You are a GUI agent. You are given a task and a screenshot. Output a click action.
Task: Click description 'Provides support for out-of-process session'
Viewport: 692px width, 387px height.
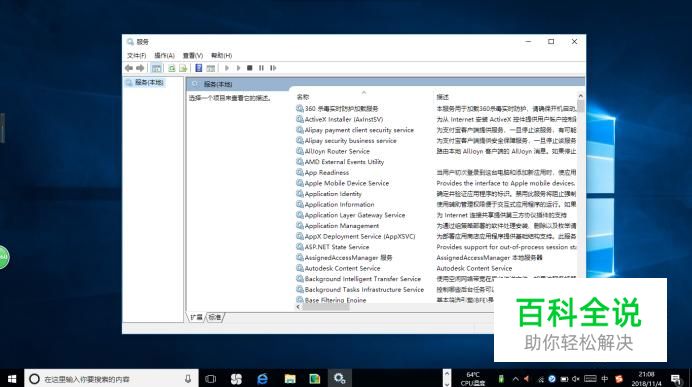pos(506,247)
